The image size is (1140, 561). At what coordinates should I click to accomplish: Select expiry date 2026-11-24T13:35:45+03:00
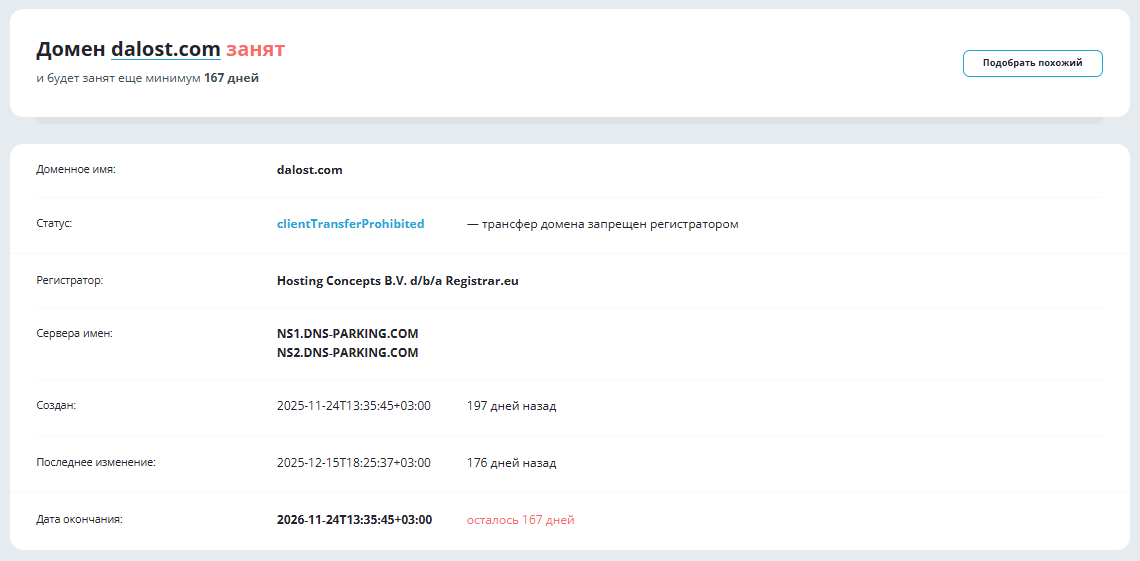[355, 520]
